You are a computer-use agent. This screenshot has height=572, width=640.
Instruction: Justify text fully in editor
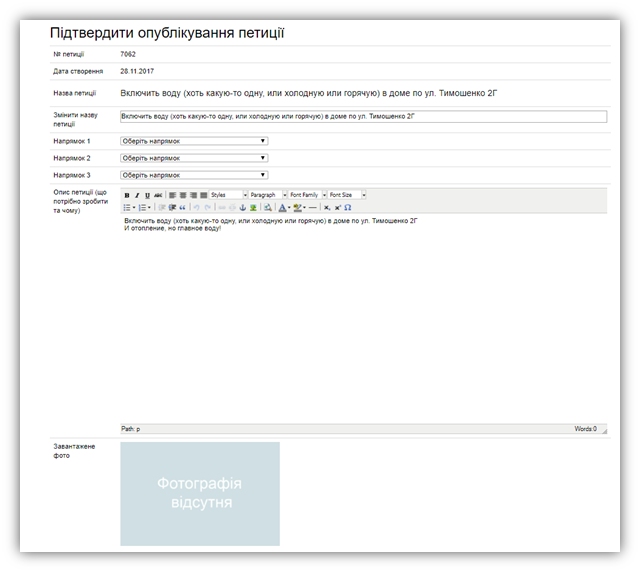click(x=203, y=195)
